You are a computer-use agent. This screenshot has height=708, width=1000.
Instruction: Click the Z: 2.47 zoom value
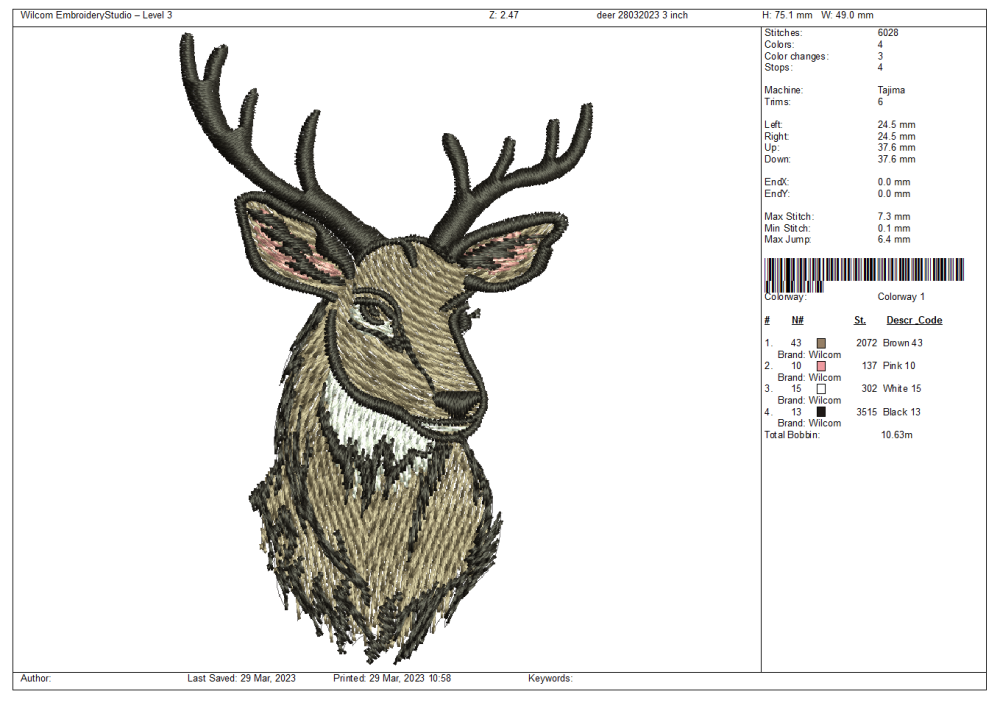(x=505, y=15)
